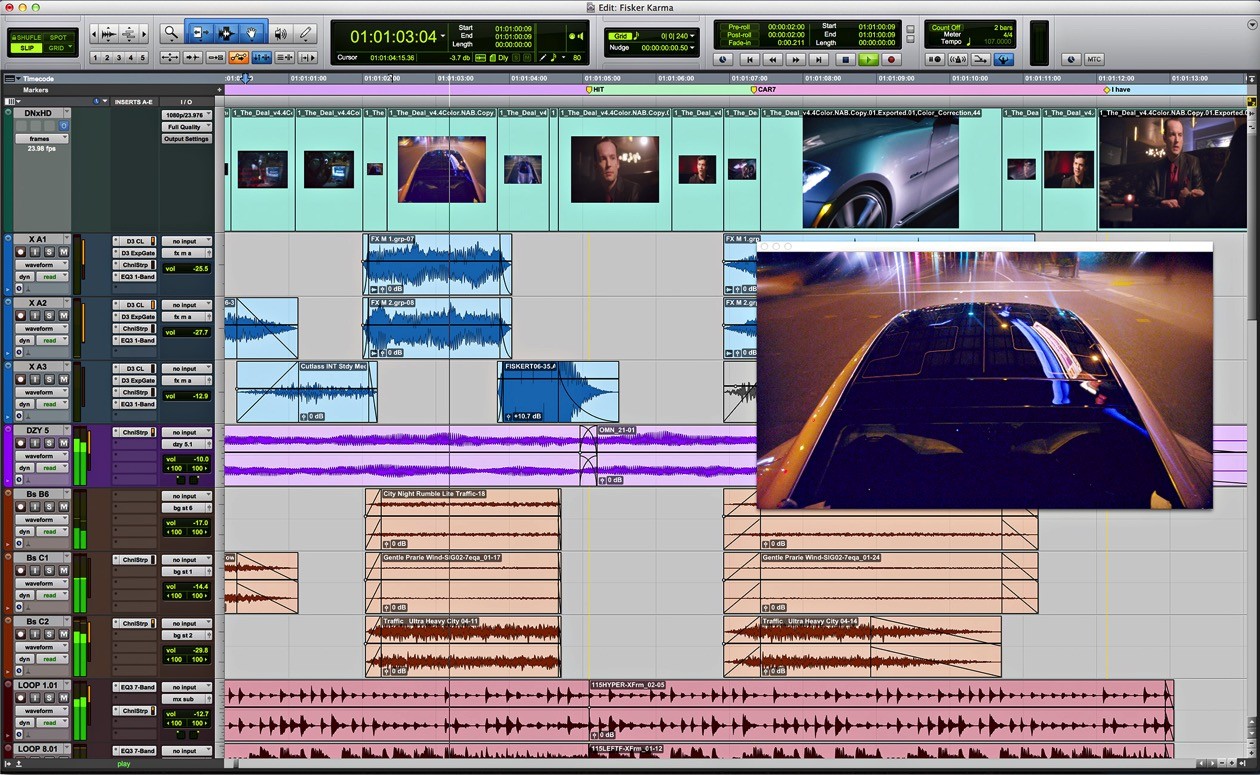Select the Pencil tool
The height and width of the screenshot is (775, 1260).
click(305, 33)
